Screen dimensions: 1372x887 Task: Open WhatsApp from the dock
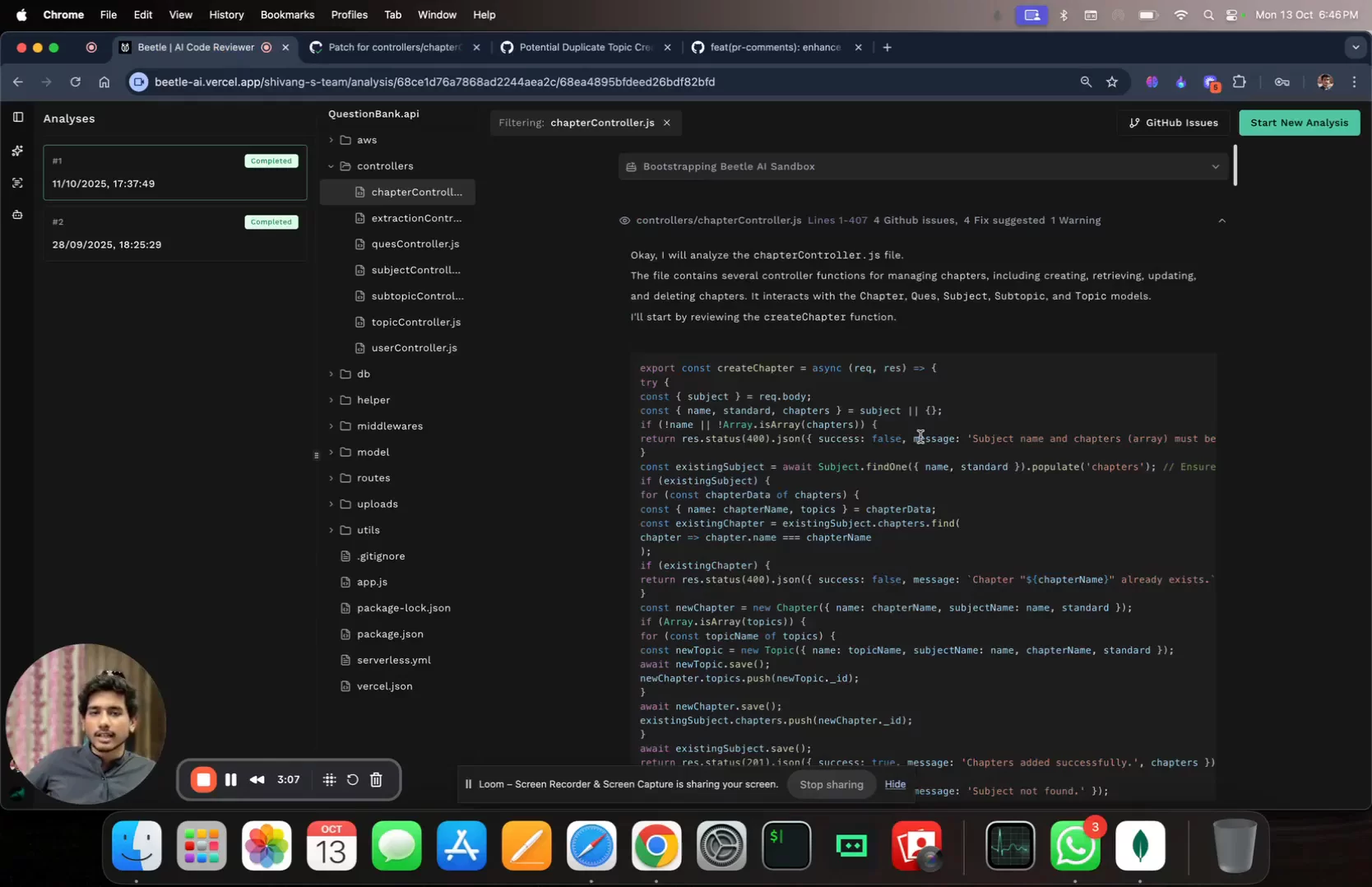pos(1074,844)
